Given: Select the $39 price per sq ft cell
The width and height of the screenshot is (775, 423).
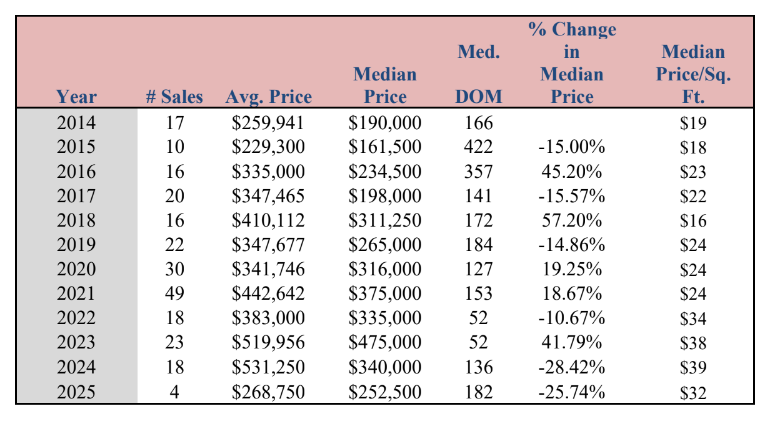Looking at the screenshot, I should pos(693,367).
